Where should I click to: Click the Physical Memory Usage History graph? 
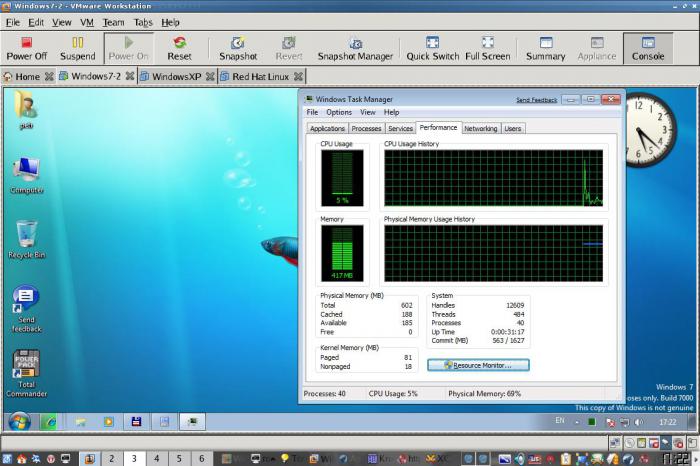pyautogui.click(x=493, y=254)
